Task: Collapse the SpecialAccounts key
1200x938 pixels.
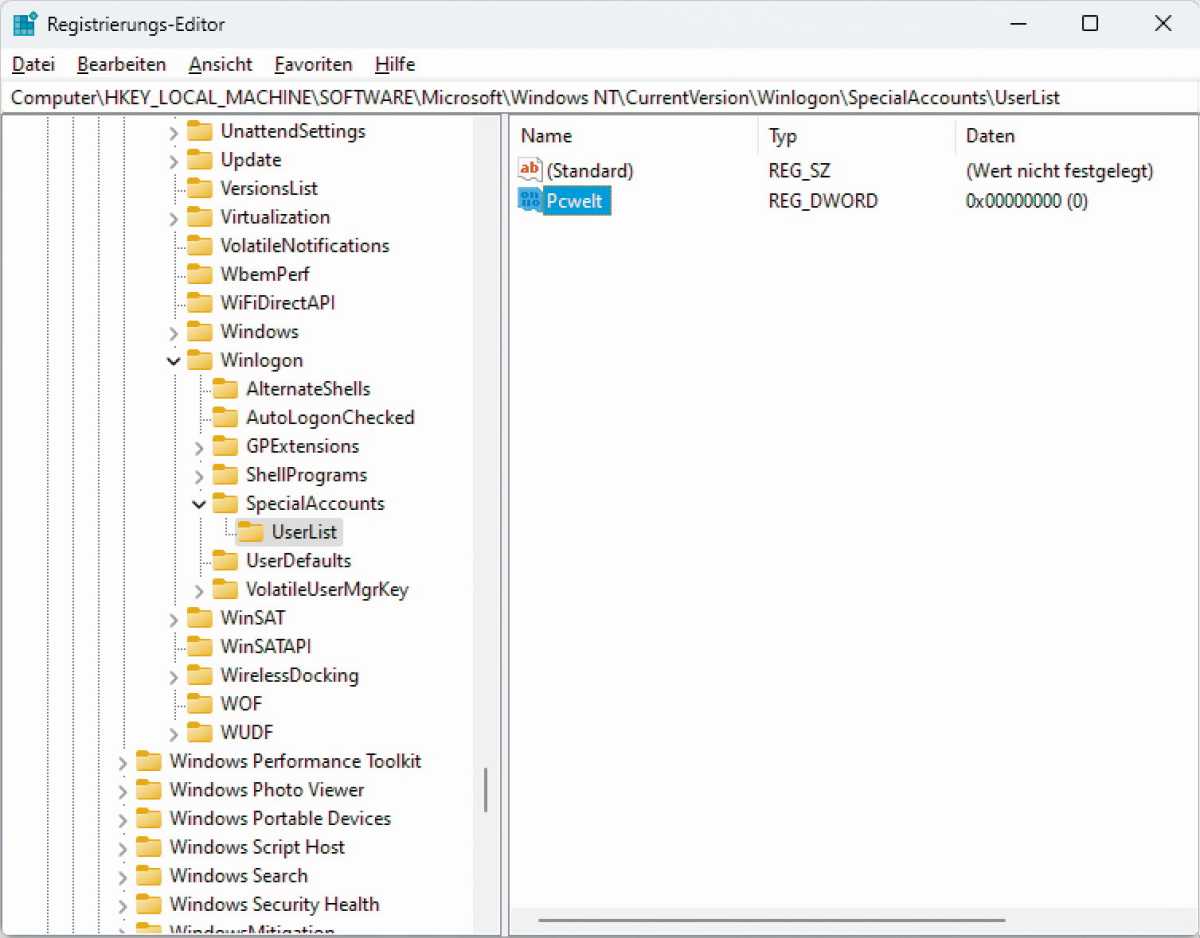Action: (200, 504)
